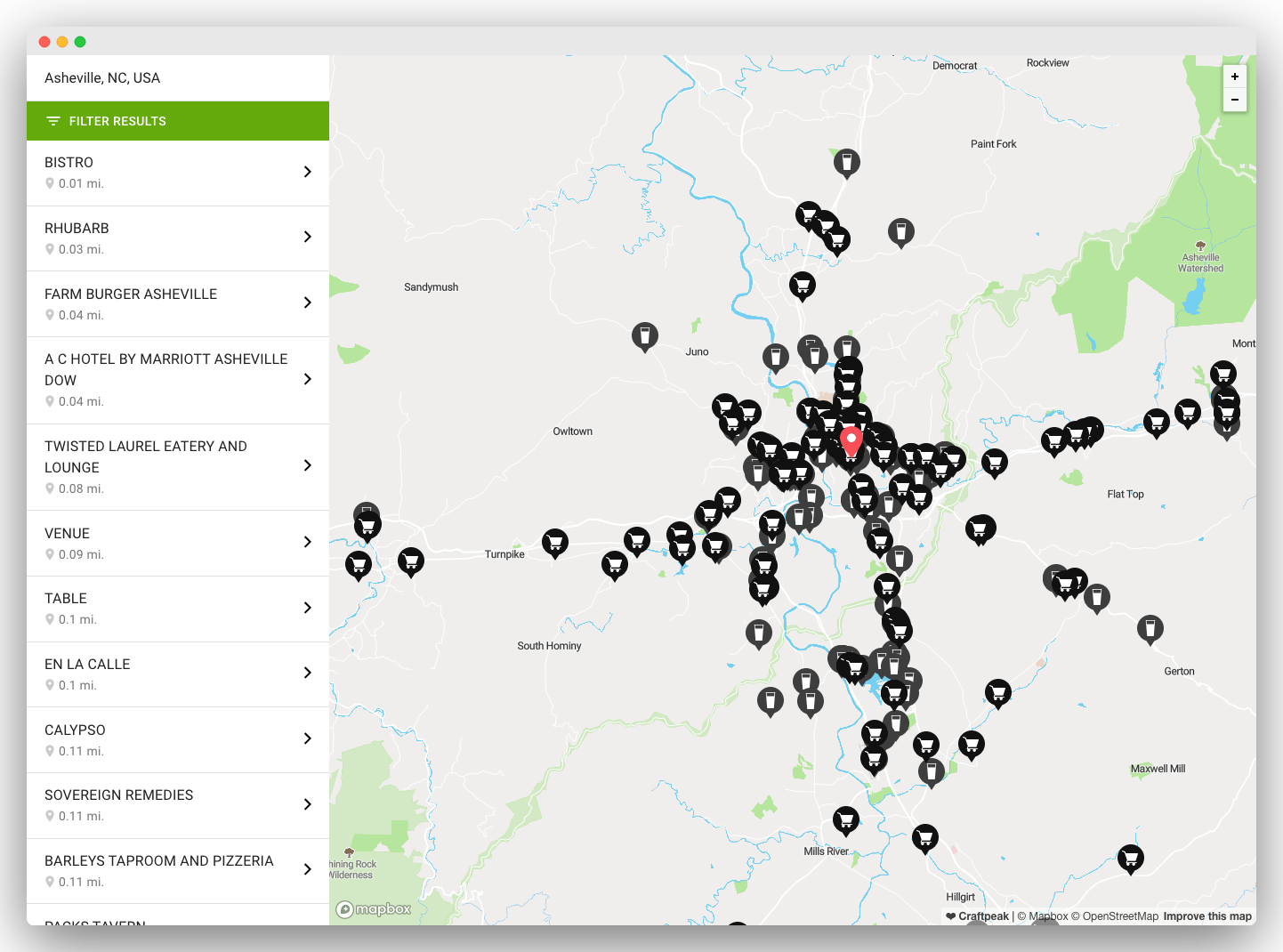Click the cart marker near Mills River
Viewport: 1283px width, 952px height.
point(845,819)
